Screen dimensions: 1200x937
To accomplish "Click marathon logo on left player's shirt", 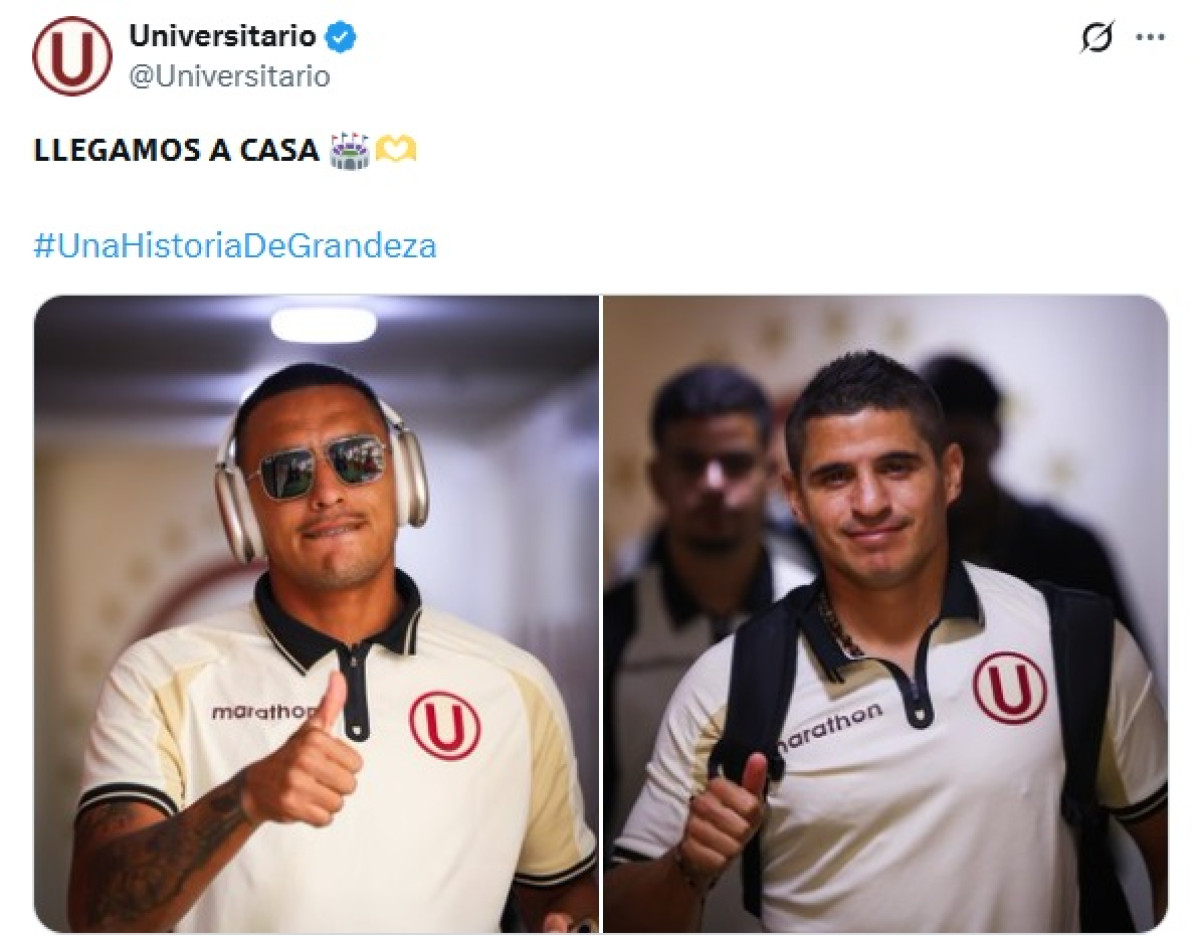I will click(262, 712).
